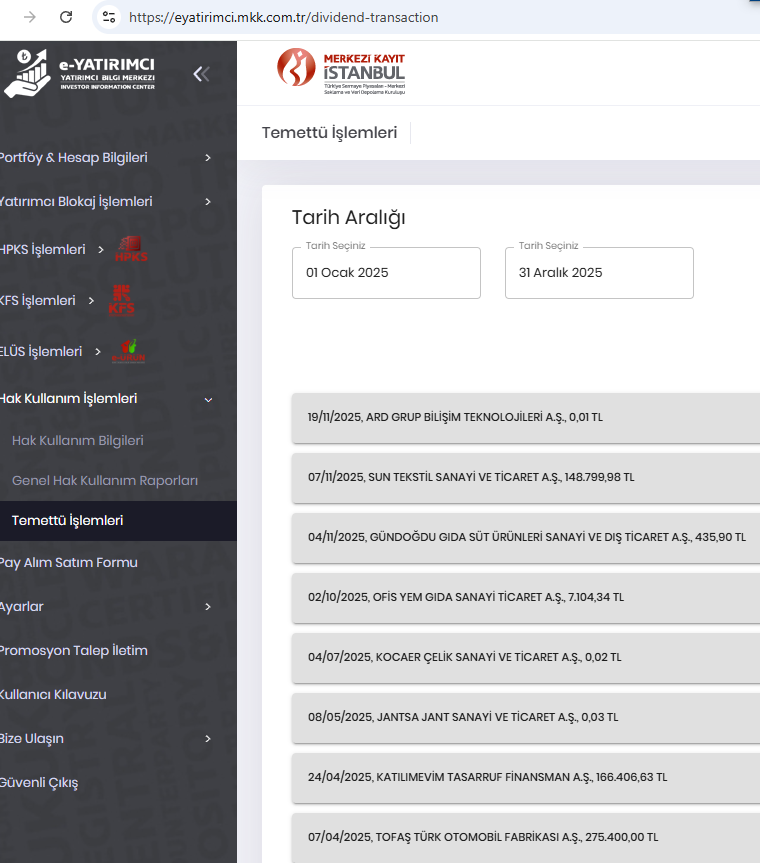Expand the ELÜS İşlemleri chevron
Screen dimensions: 760x863
tap(98, 351)
